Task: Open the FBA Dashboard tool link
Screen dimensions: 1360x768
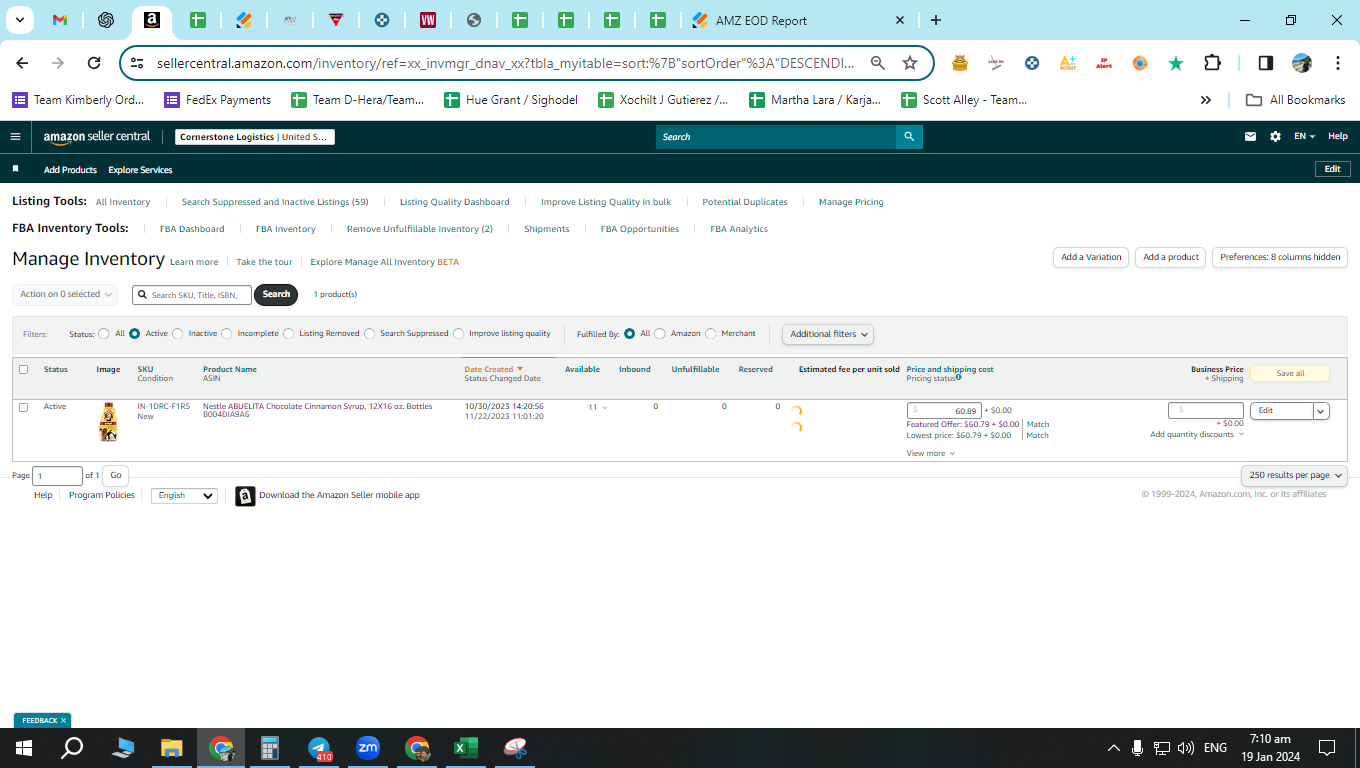Action: coord(192,229)
